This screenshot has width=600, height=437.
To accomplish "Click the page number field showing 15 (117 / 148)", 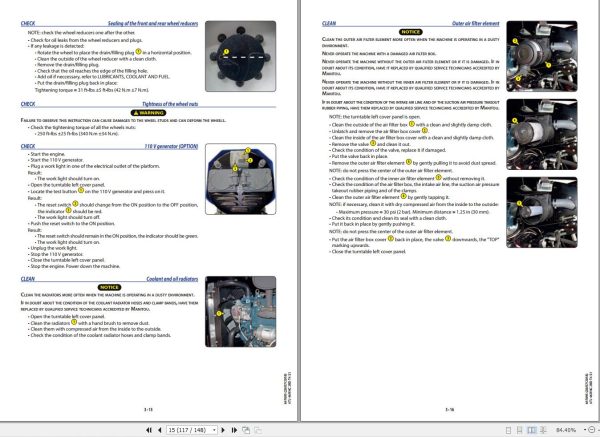I will pyautogui.click(x=189, y=430).
